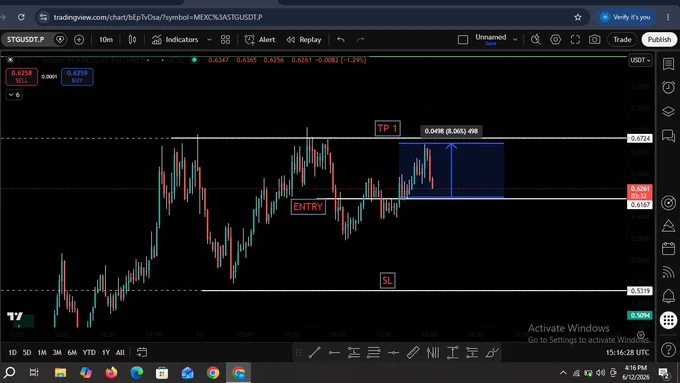The image size is (680, 383).
Task: Open chart settings gear in top toolbar
Action: pos(555,39)
